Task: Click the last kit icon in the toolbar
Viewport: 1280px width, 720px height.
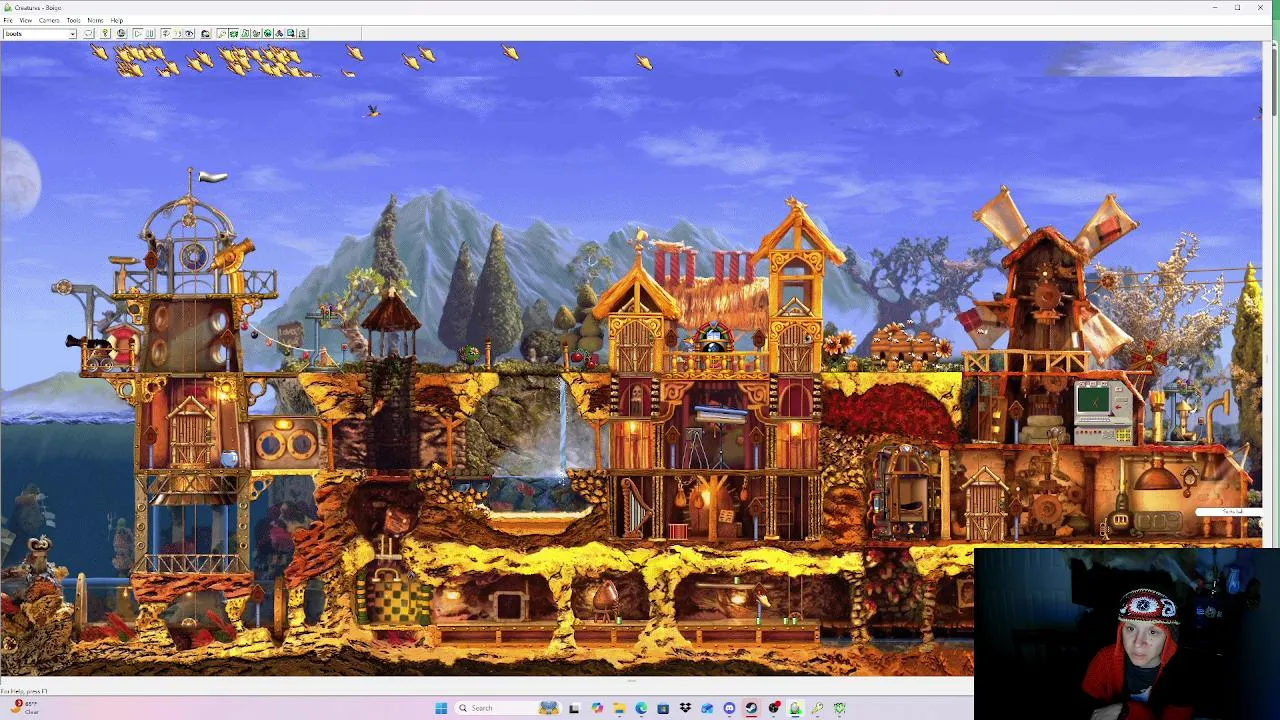Action: (x=302, y=34)
